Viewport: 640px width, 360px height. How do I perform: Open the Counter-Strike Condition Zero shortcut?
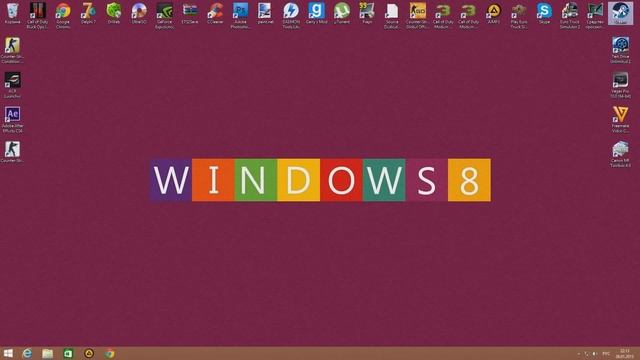(12, 50)
